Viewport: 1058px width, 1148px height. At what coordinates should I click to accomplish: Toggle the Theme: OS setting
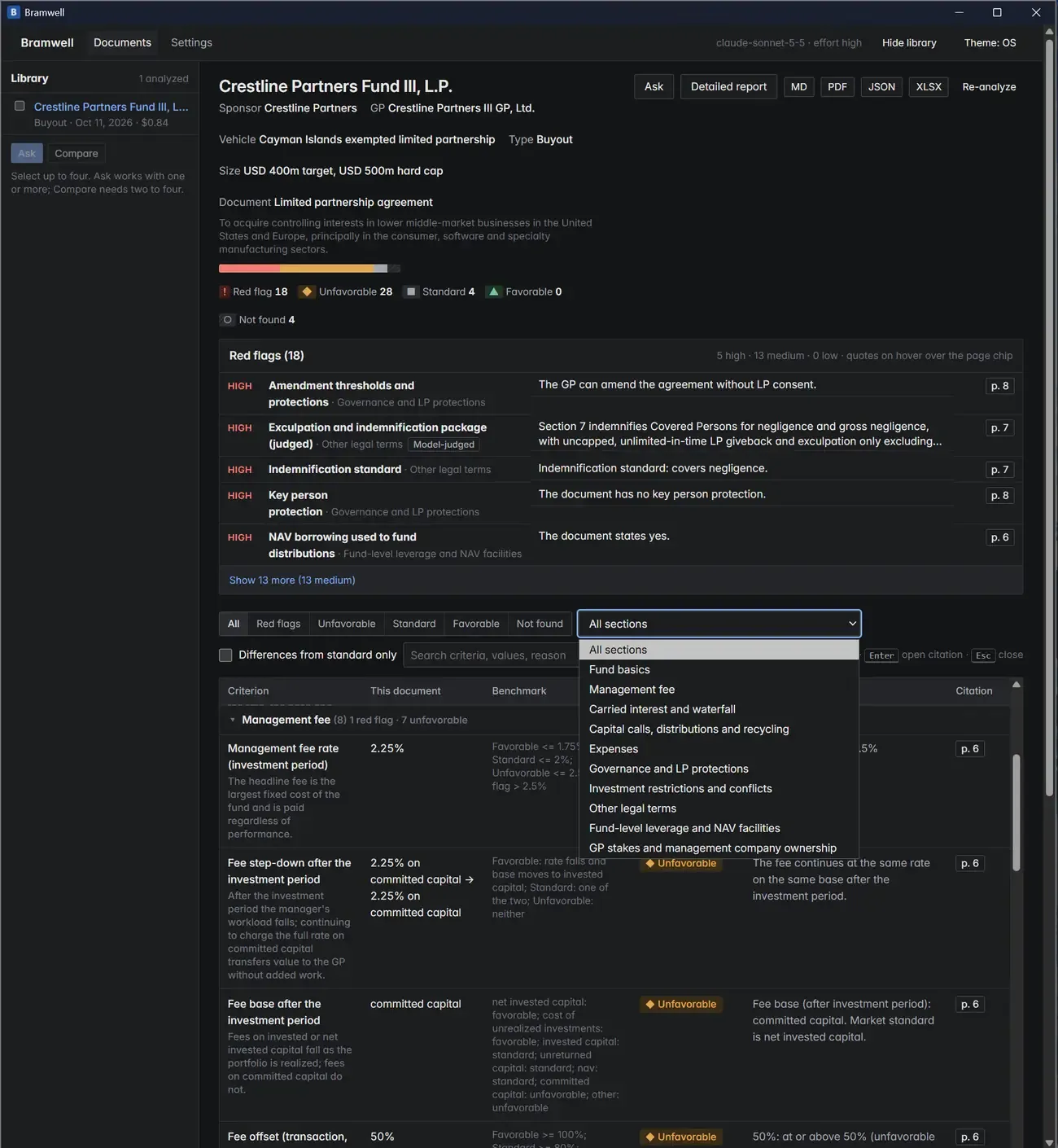[x=990, y=43]
